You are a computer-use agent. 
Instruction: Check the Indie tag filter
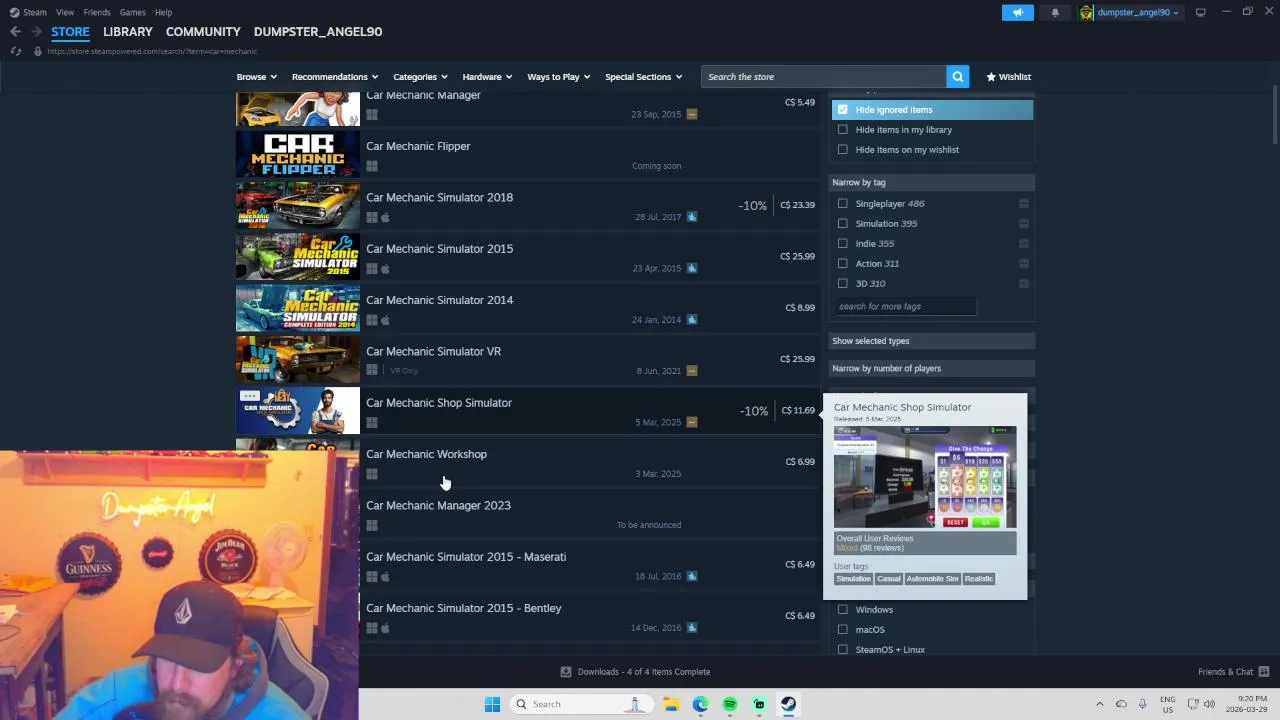843,243
